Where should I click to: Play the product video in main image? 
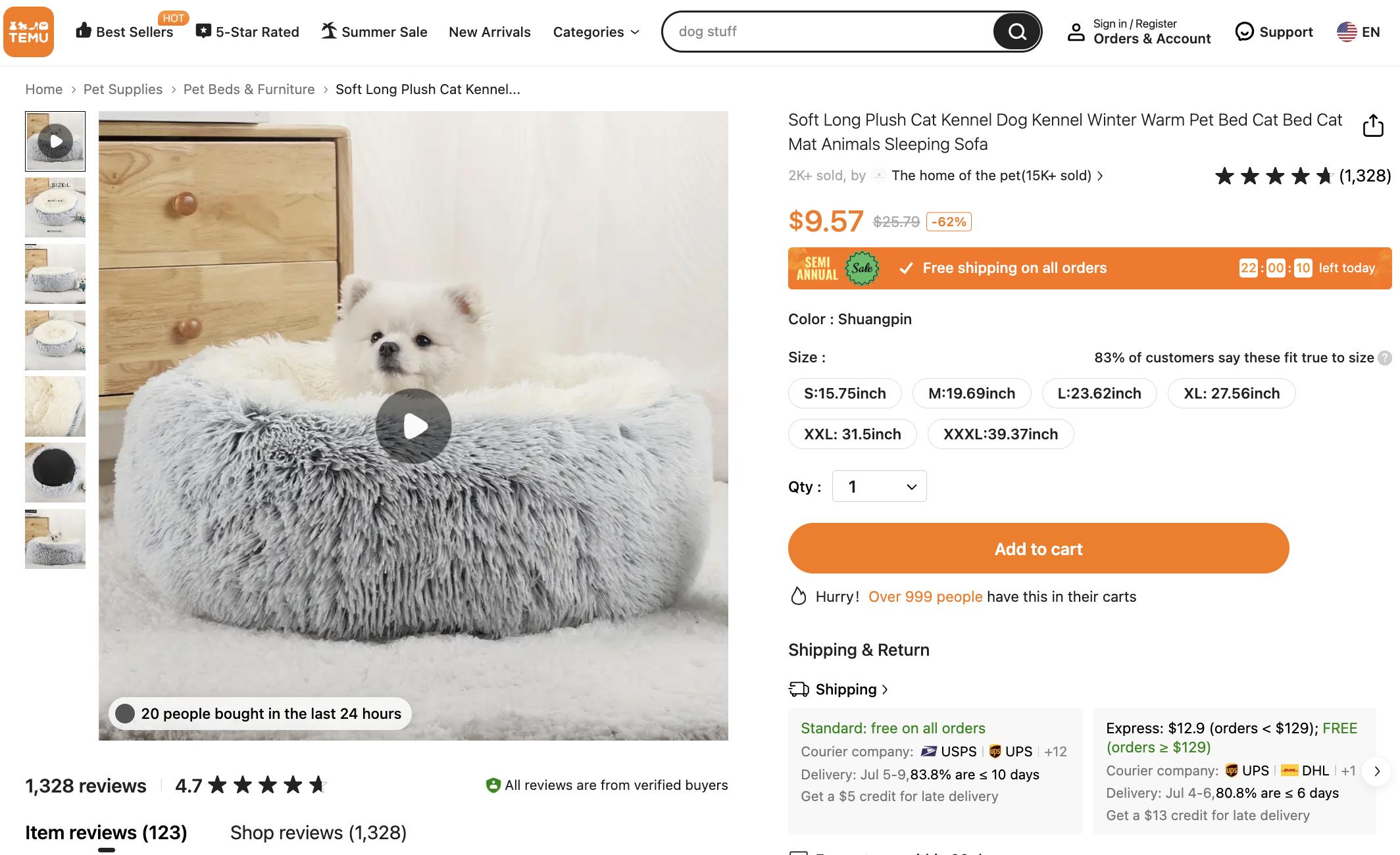pyautogui.click(x=413, y=426)
